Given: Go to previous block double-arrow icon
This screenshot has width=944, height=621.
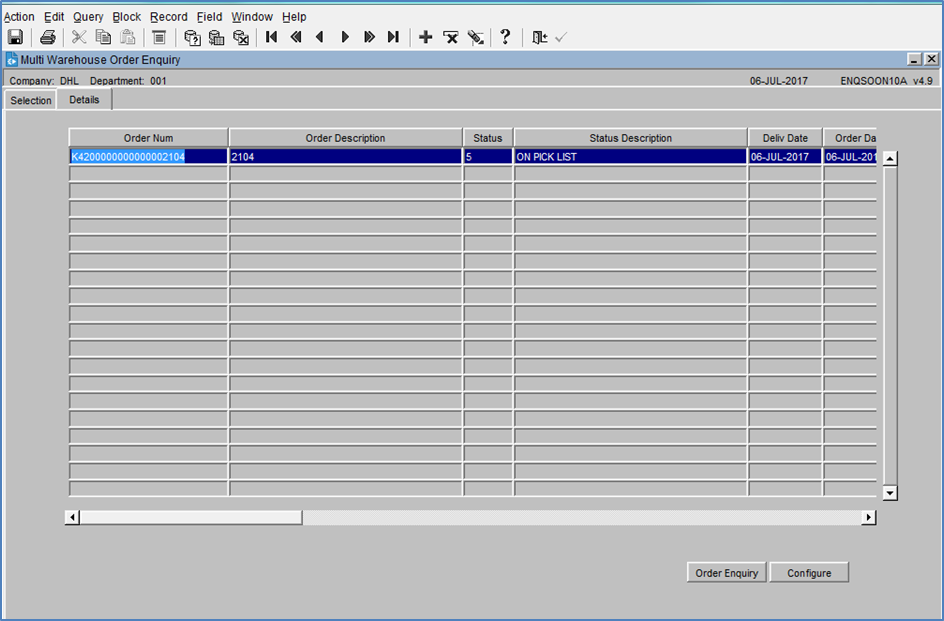Looking at the screenshot, I should pyautogui.click(x=296, y=37).
